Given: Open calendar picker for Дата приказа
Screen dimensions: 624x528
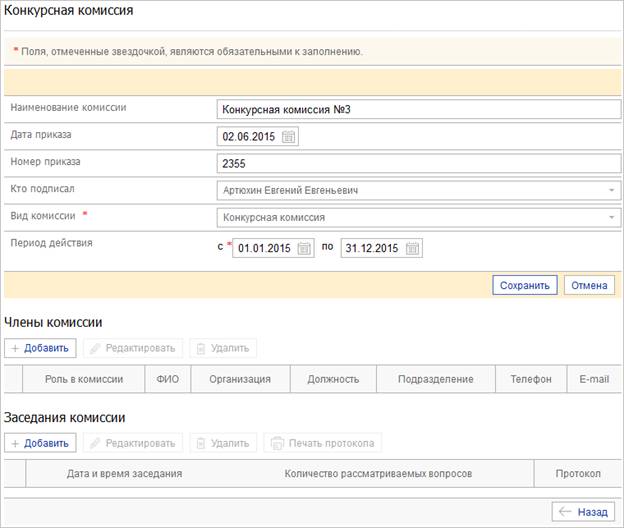Looking at the screenshot, I should point(289,136).
